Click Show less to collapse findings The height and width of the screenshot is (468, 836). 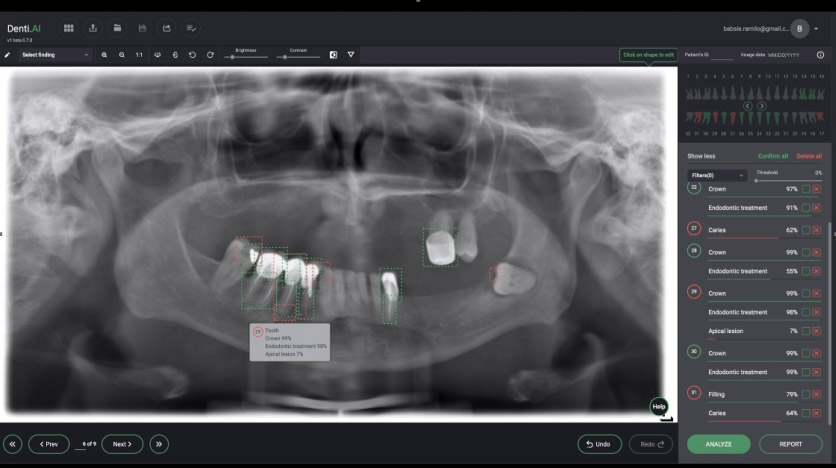coord(701,156)
